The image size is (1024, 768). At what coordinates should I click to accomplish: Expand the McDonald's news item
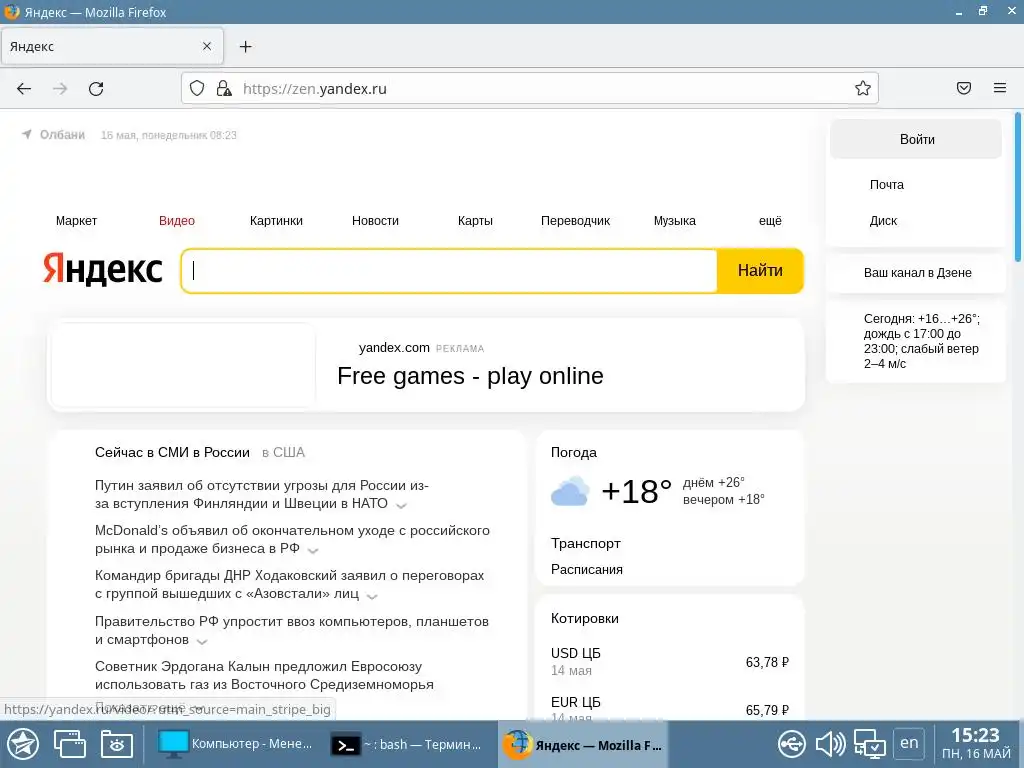click(x=313, y=551)
